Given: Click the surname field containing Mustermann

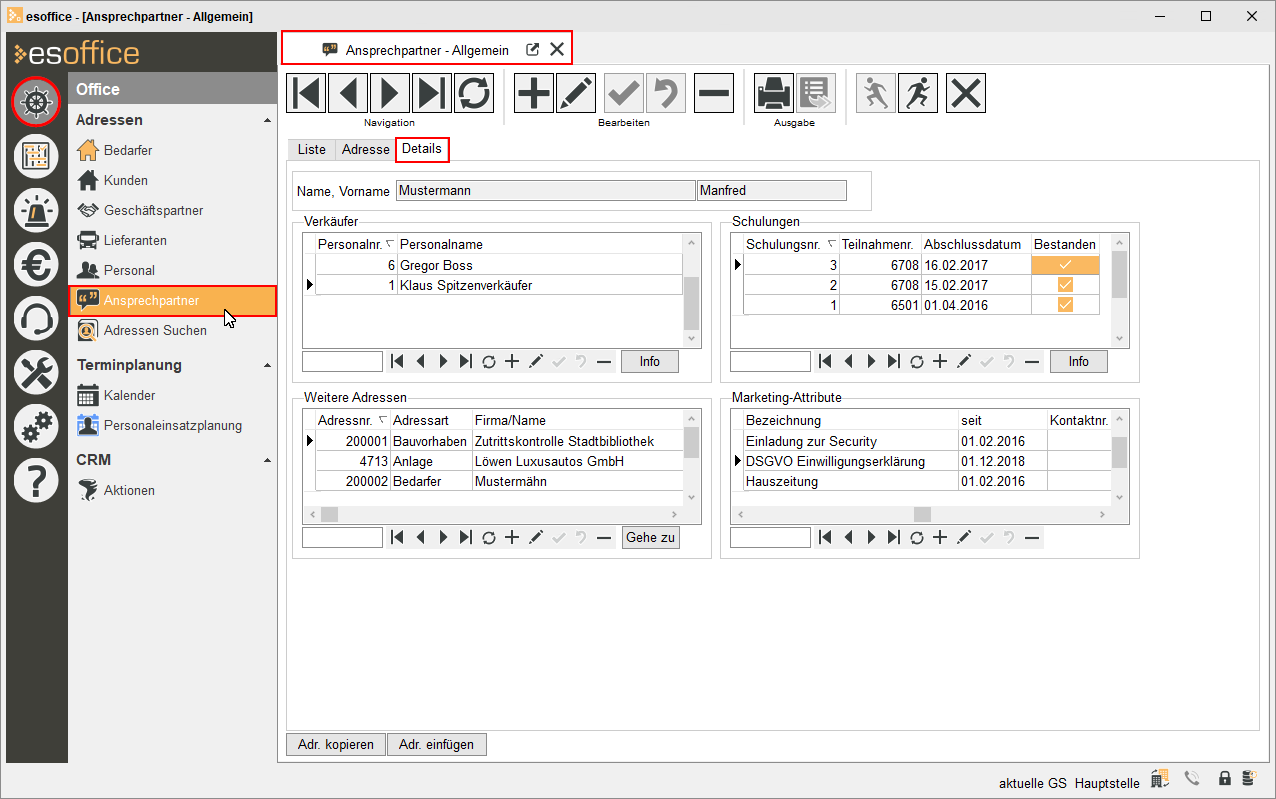Looking at the screenshot, I should click(545, 190).
